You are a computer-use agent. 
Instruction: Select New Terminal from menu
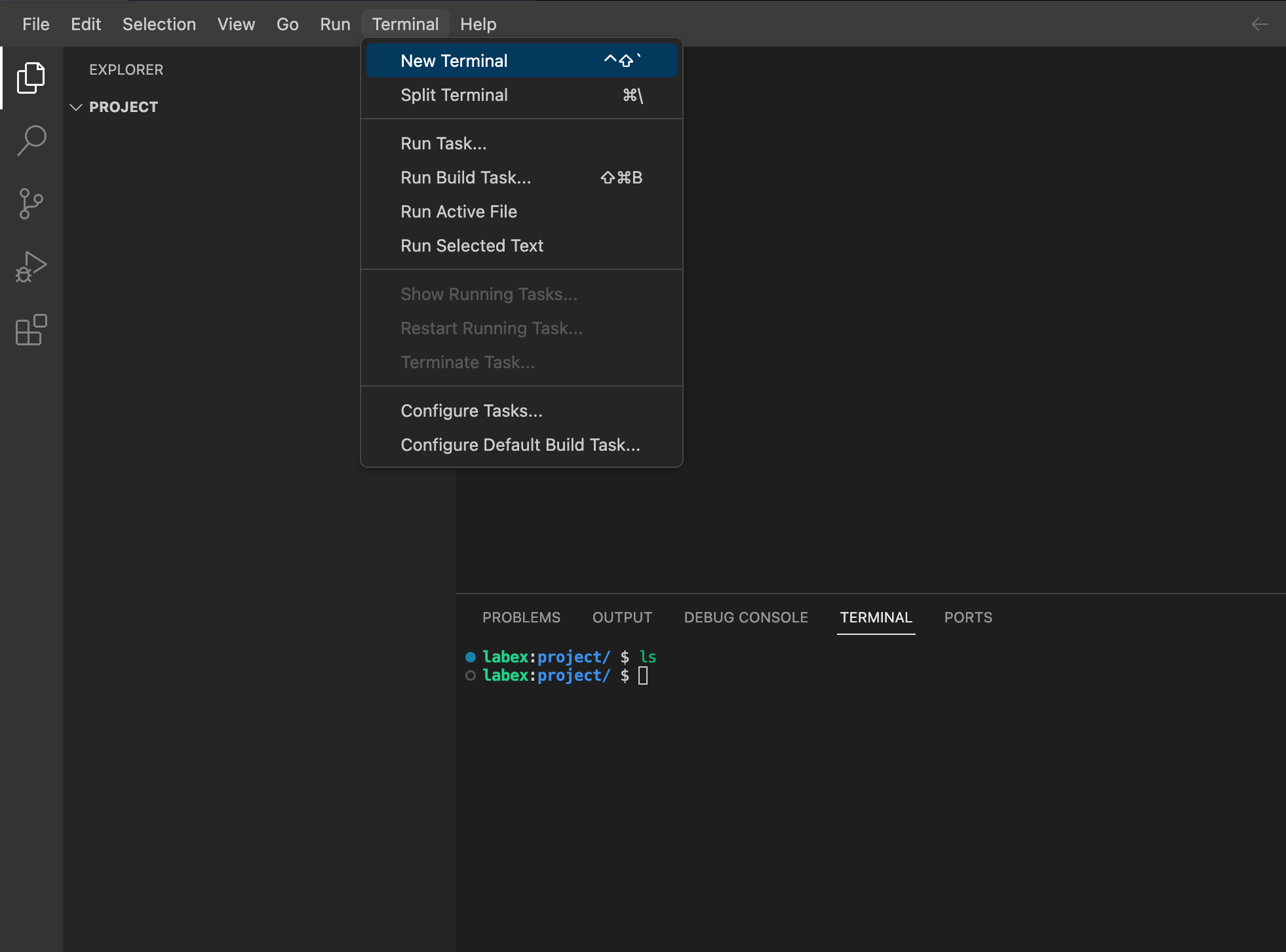(x=454, y=61)
